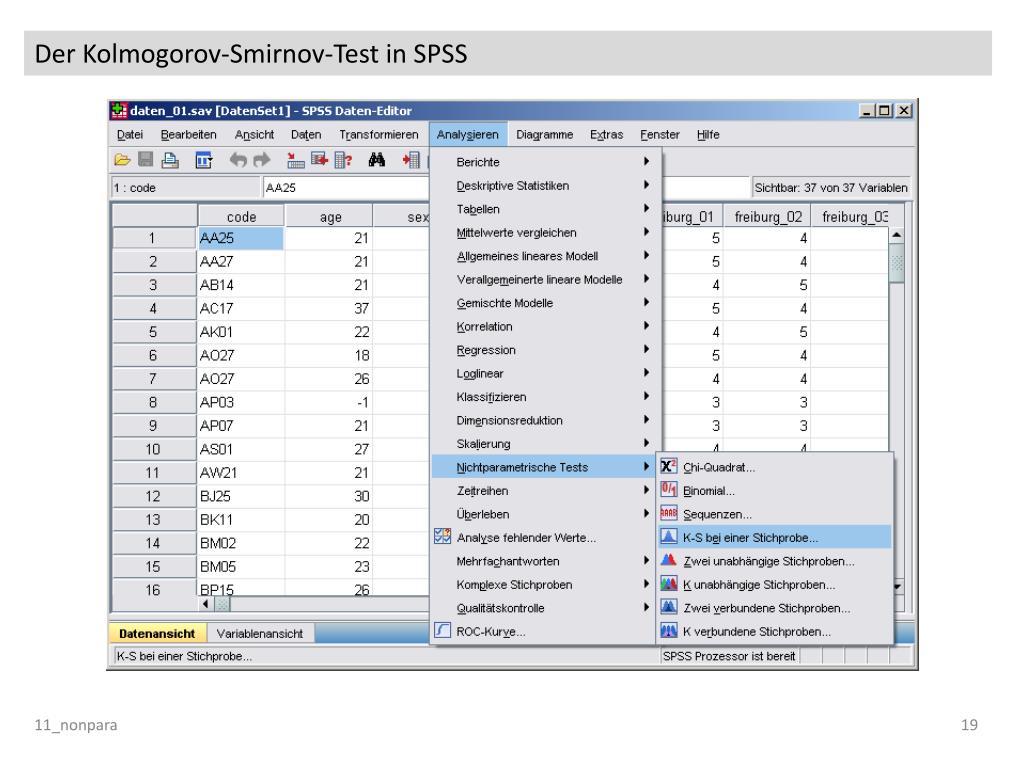Viewport: 1024px width, 768px height.
Task: Open the Bearbeiten menu
Action: [188, 135]
